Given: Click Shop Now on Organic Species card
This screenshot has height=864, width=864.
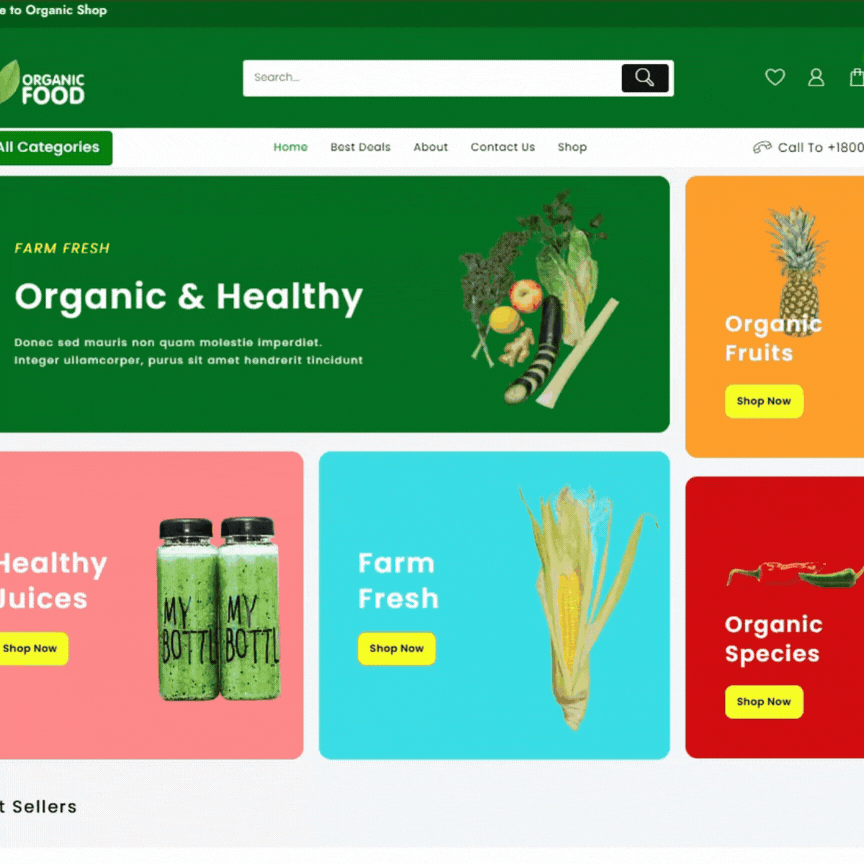Looking at the screenshot, I should (764, 702).
